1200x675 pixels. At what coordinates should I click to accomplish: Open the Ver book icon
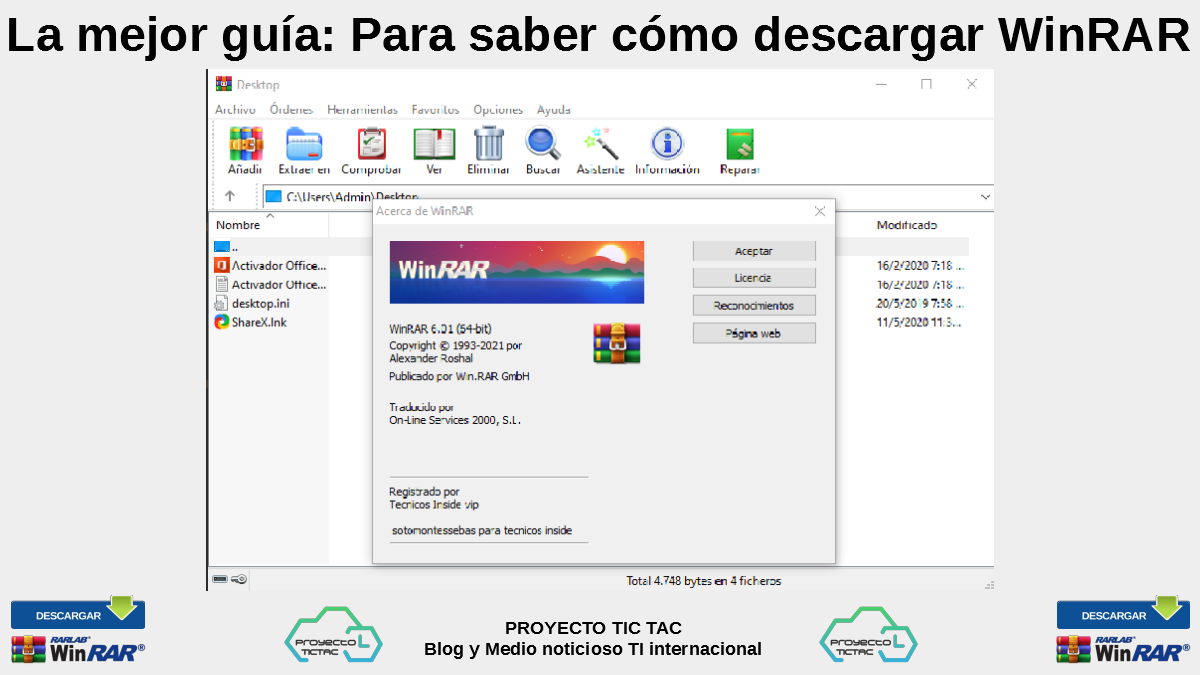tap(434, 146)
